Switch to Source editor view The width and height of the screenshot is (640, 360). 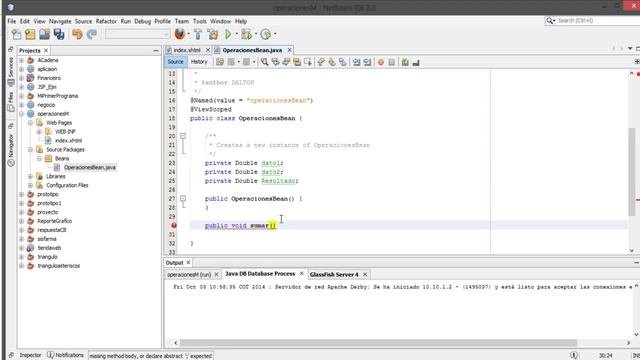click(176, 62)
